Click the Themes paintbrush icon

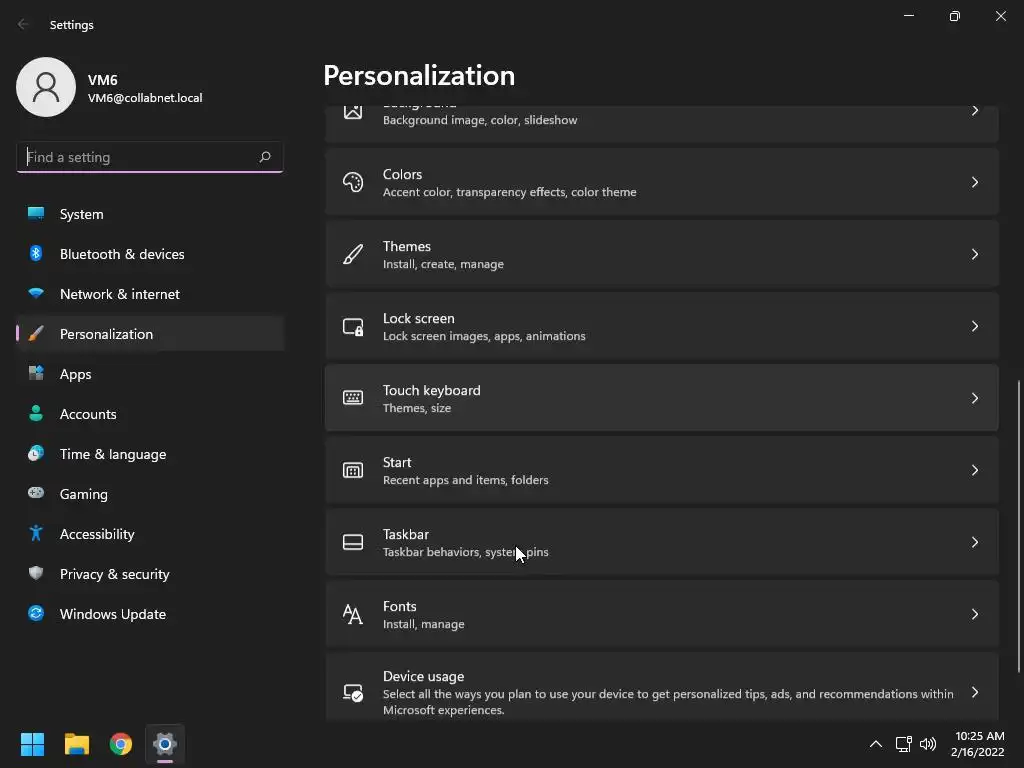(353, 254)
